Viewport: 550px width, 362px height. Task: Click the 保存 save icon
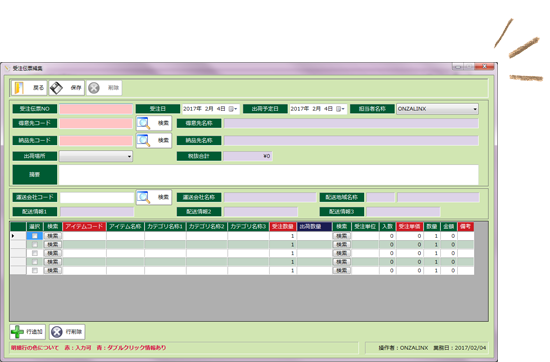pos(56,88)
